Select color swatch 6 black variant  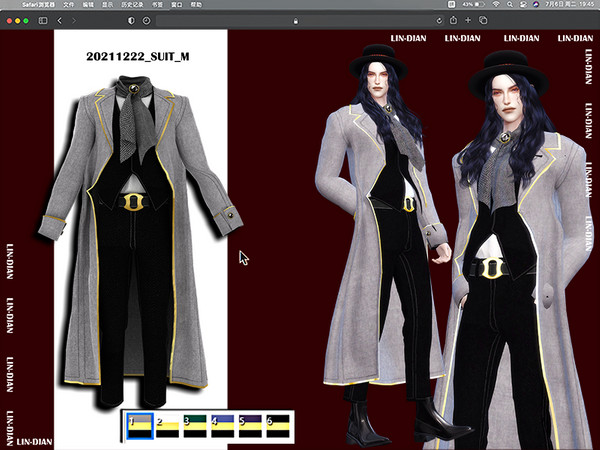click(277, 426)
